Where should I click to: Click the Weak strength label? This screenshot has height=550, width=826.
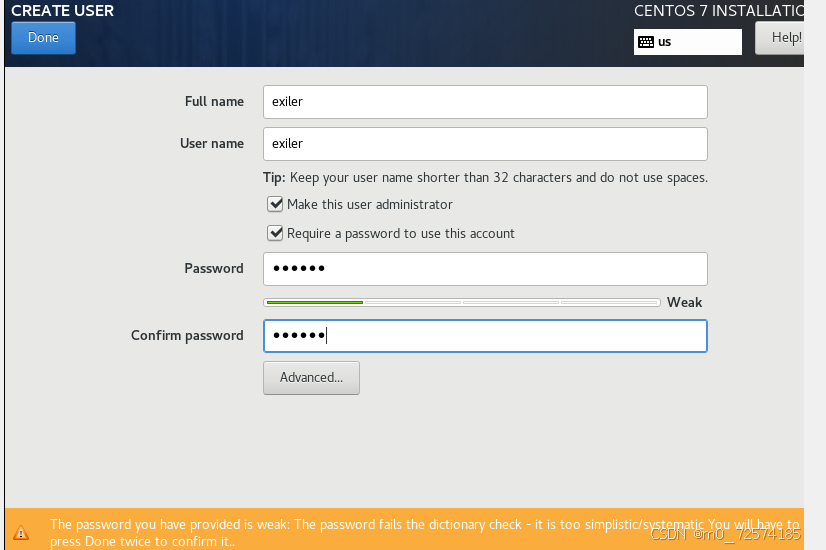[684, 302]
